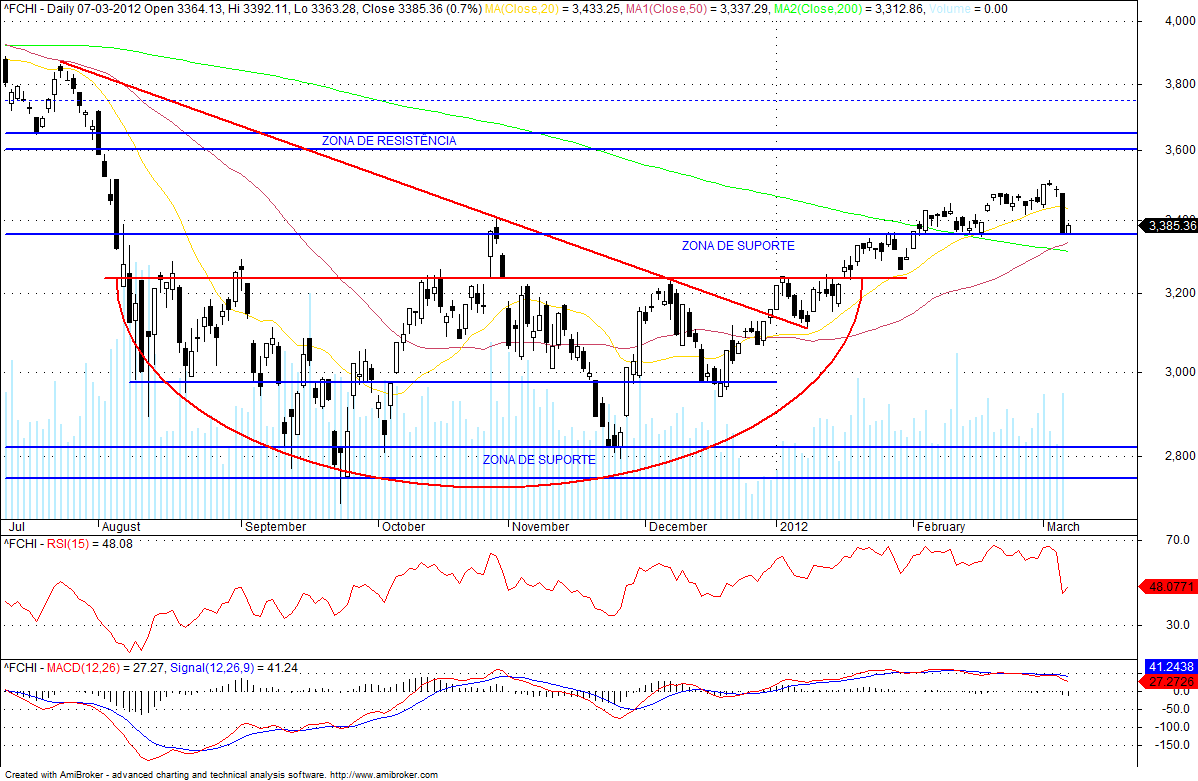Click the 3,000 price axis label
This screenshot has height=781, width=1198.
[x=1180, y=372]
